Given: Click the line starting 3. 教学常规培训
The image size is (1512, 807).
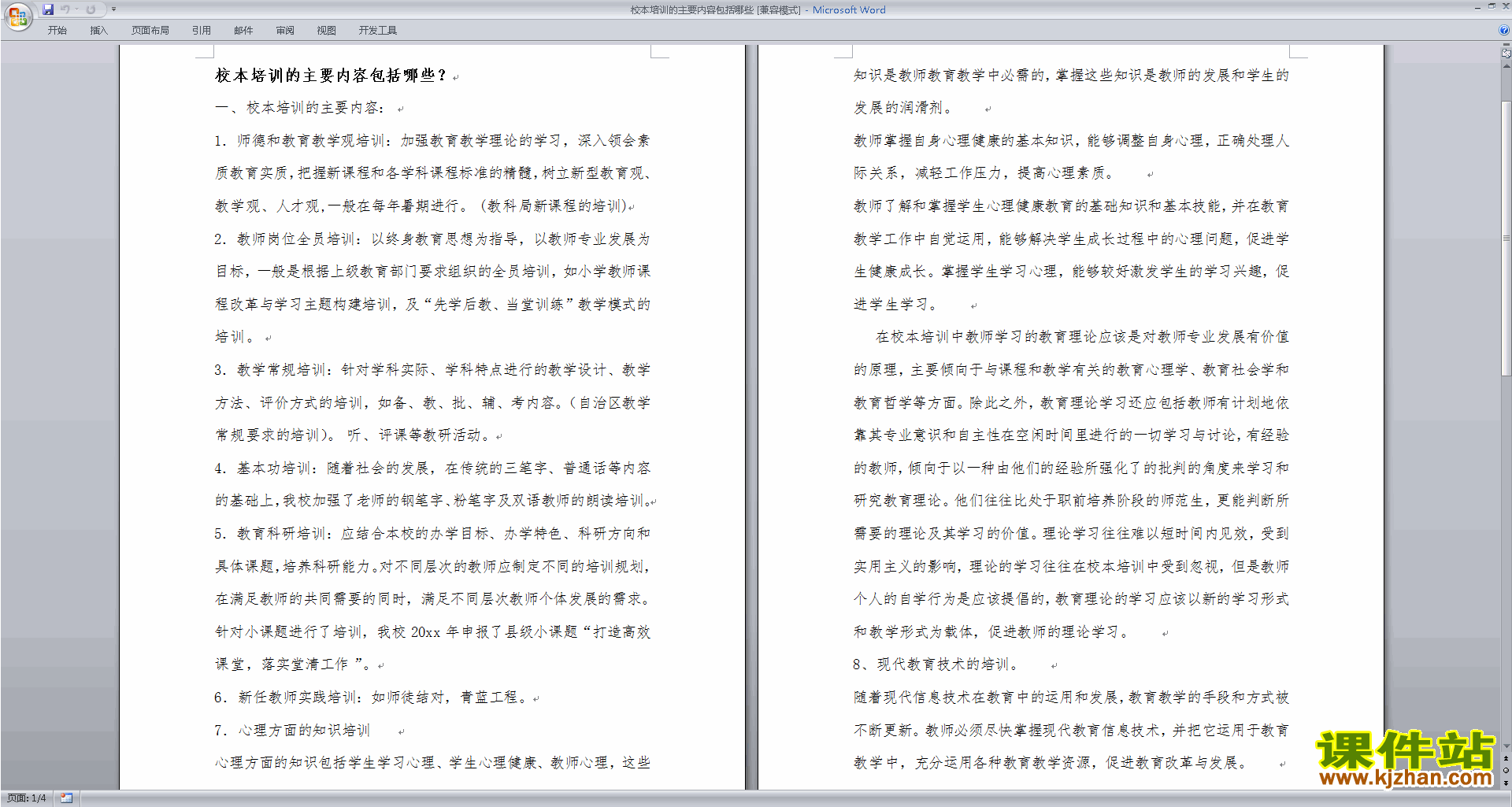Looking at the screenshot, I should [432, 370].
